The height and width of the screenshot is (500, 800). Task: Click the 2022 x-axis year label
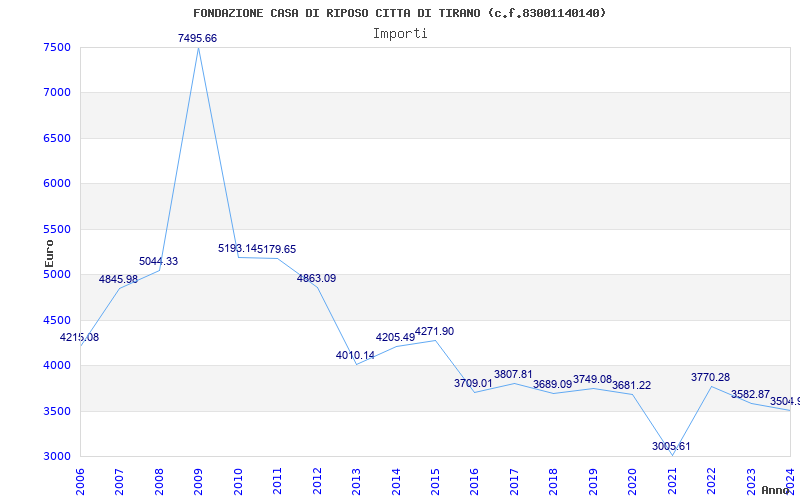[x=711, y=481]
